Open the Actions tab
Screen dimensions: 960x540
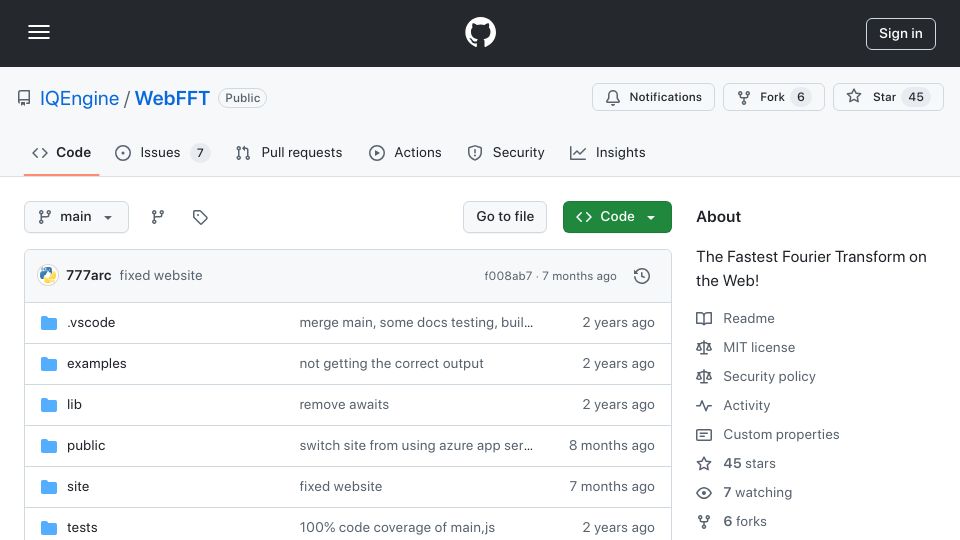click(405, 152)
